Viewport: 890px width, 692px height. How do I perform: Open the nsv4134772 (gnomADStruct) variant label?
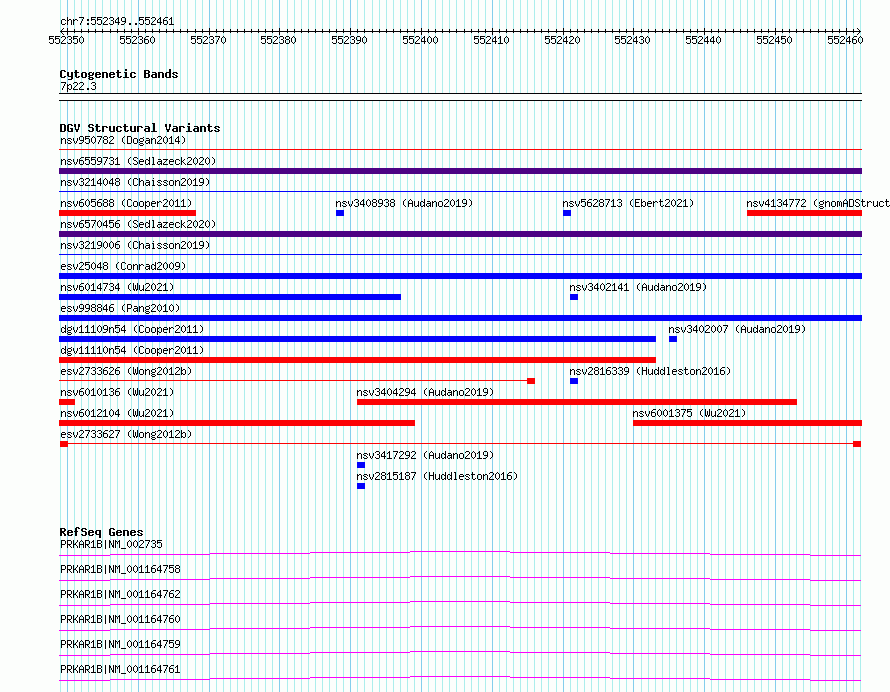[818, 203]
